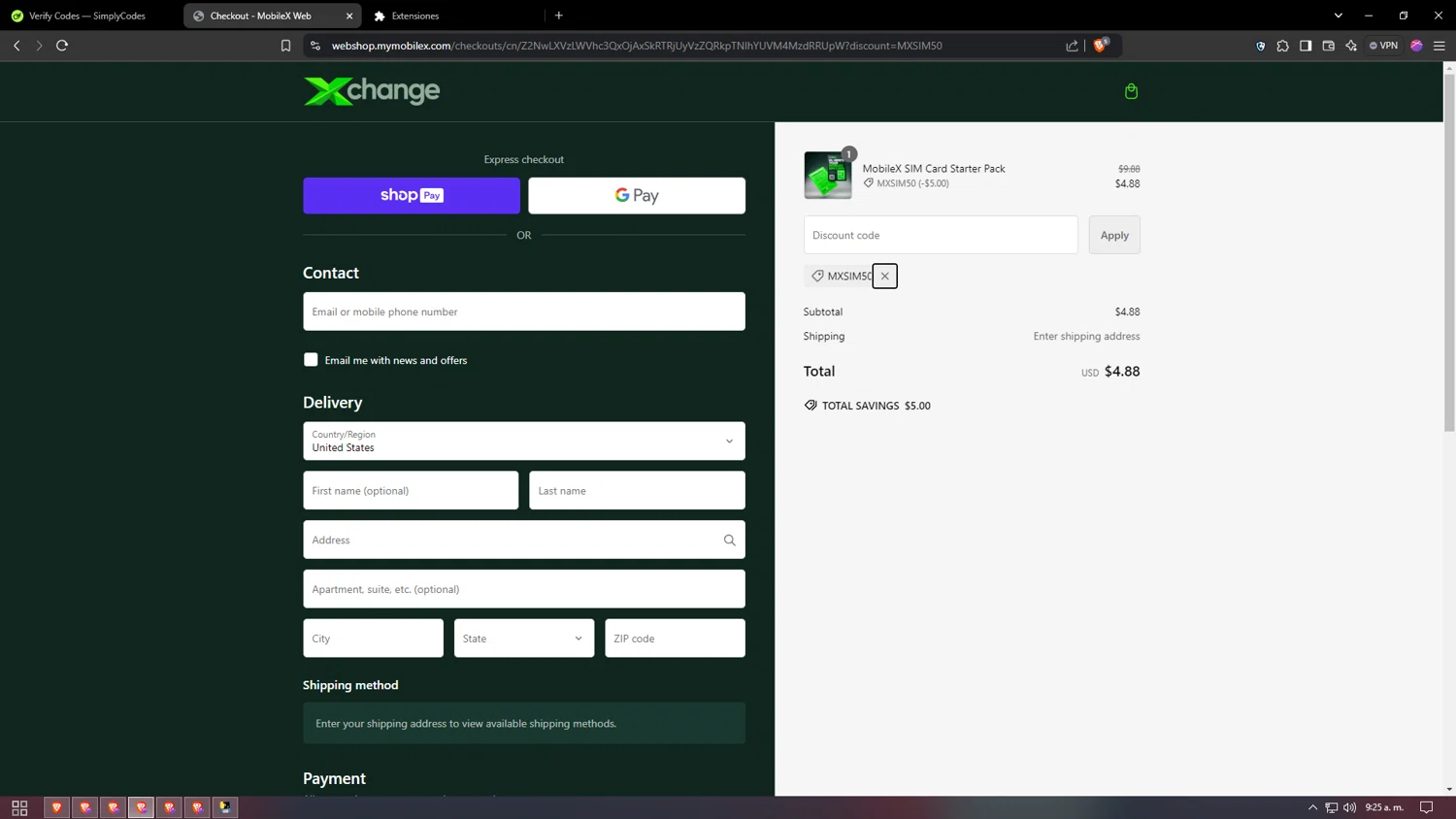
Task: Click the Total USD $4.88 amount
Action: 1110,372
